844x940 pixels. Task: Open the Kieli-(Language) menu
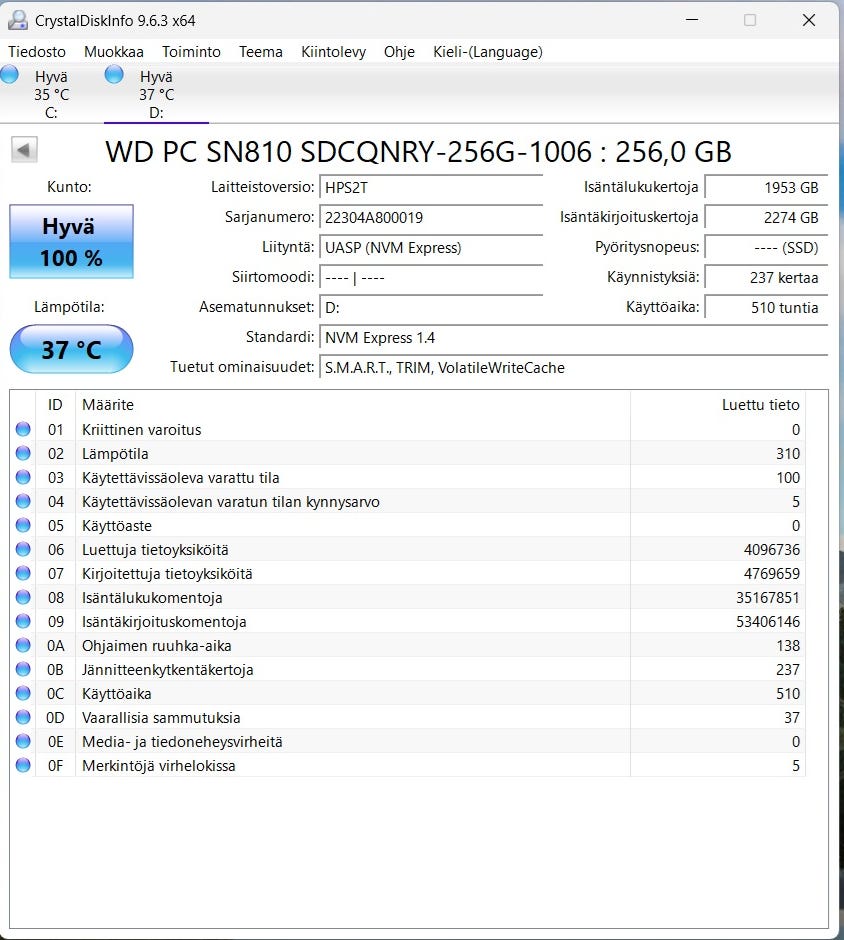click(x=488, y=52)
